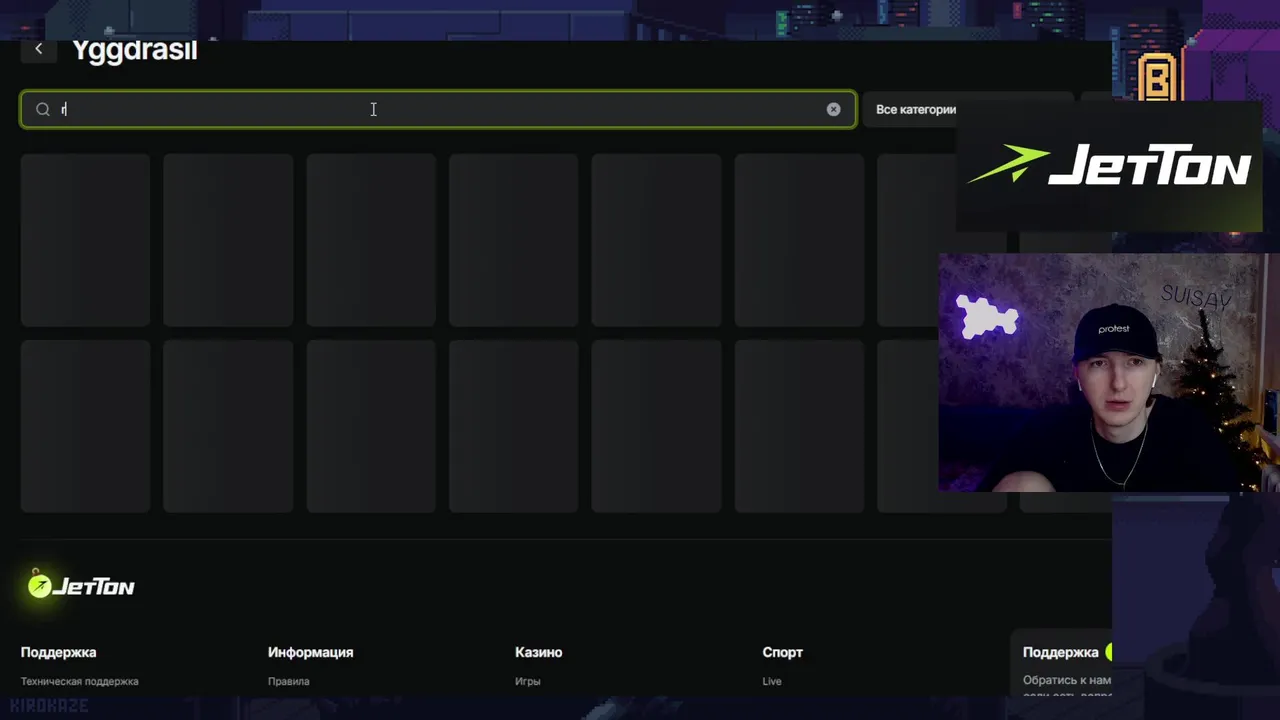Click the magnifier icon in search bar
Image resolution: width=1280 pixels, height=720 pixels.
click(43, 109)
